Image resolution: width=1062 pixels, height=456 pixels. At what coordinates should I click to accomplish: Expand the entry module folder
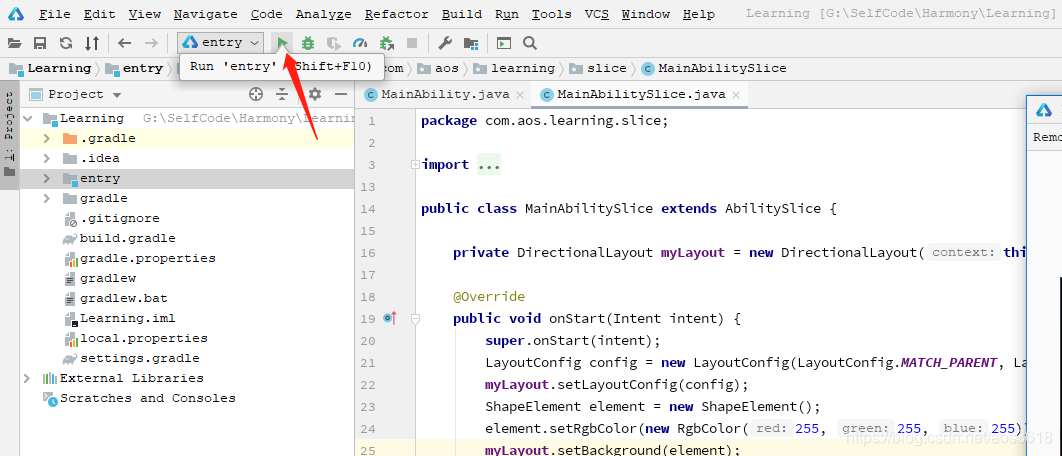coord(47,179)
